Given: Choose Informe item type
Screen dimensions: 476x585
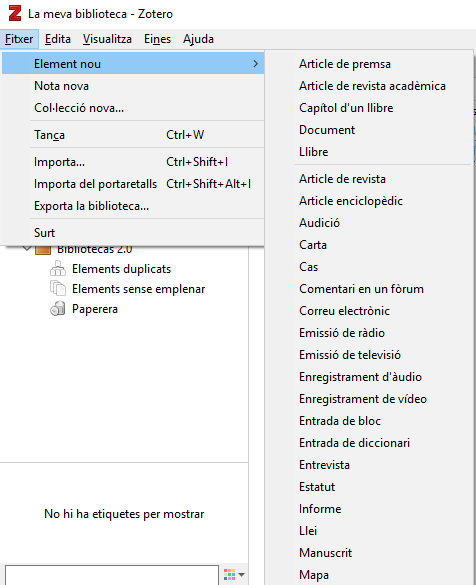Looking at the screenshot, I should (369, 509).
